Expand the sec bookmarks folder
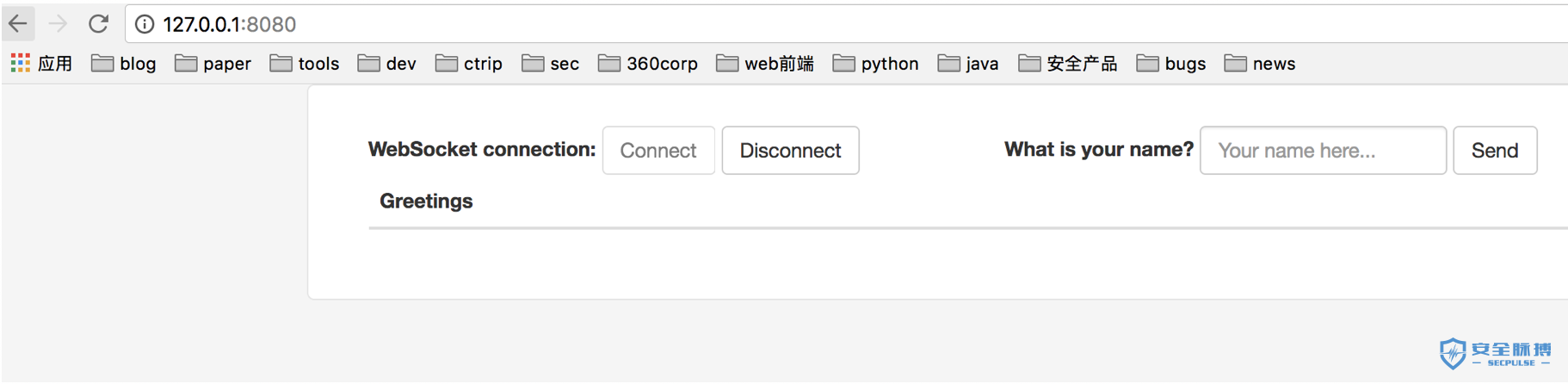This screenshot has width=1568, height=384. click(x=551, y=64)
